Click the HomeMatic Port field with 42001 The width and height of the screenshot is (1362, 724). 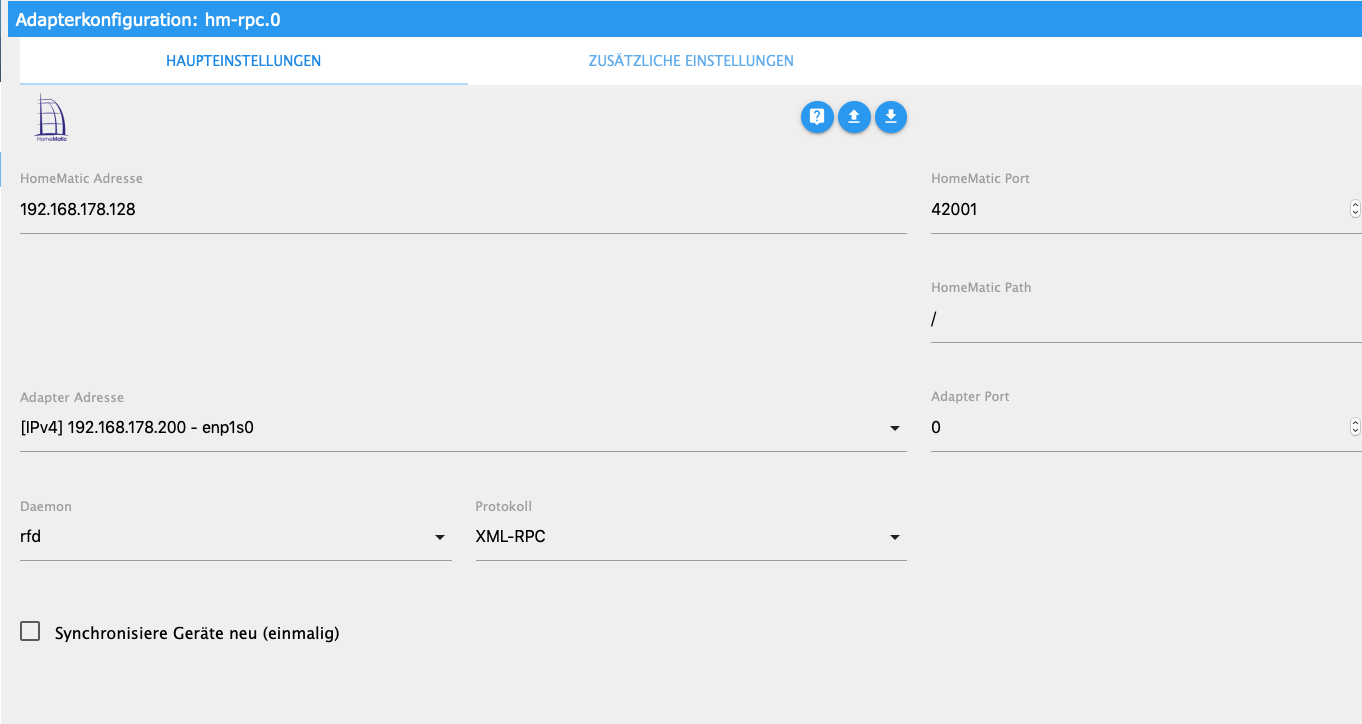pos(1146,210)
